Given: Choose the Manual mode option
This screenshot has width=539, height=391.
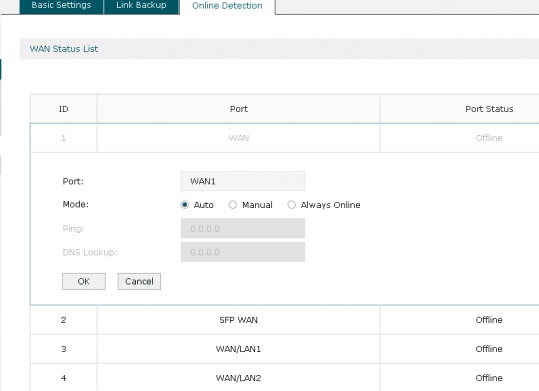Looking at the screenshot, I should tap(233, 205).
